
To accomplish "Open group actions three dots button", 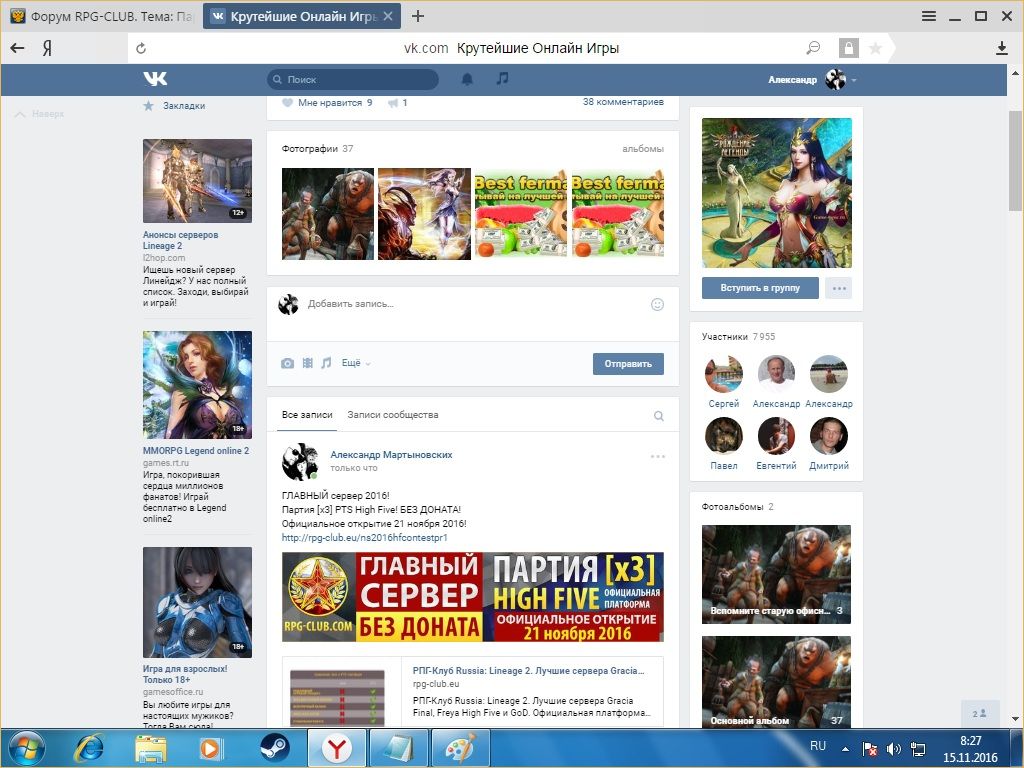I will 839,288.
